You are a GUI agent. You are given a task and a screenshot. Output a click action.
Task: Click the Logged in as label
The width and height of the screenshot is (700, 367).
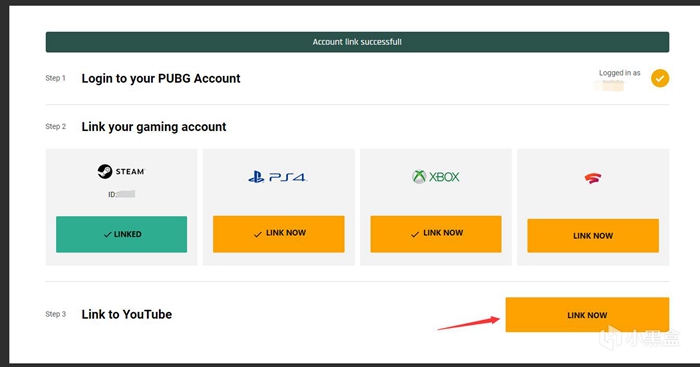tap(619, 73)
